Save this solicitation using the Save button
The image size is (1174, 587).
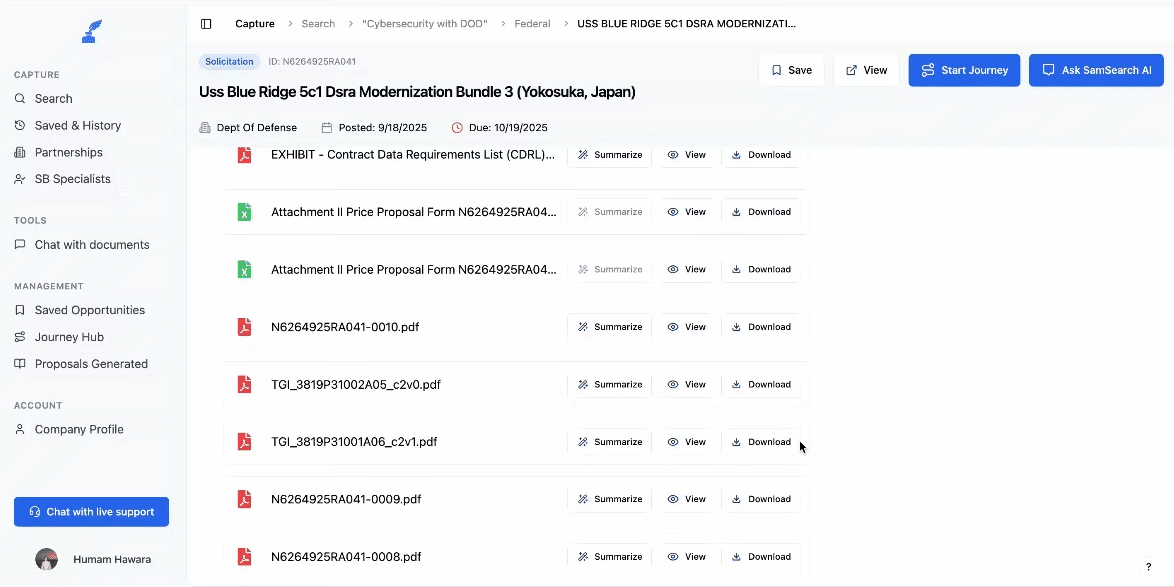(792, 70)
